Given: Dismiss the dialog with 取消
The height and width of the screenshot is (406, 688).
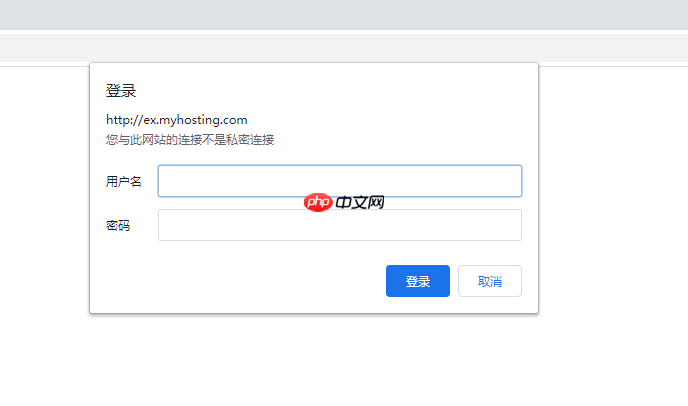Looking at the screenshot, I should point(490,281).
